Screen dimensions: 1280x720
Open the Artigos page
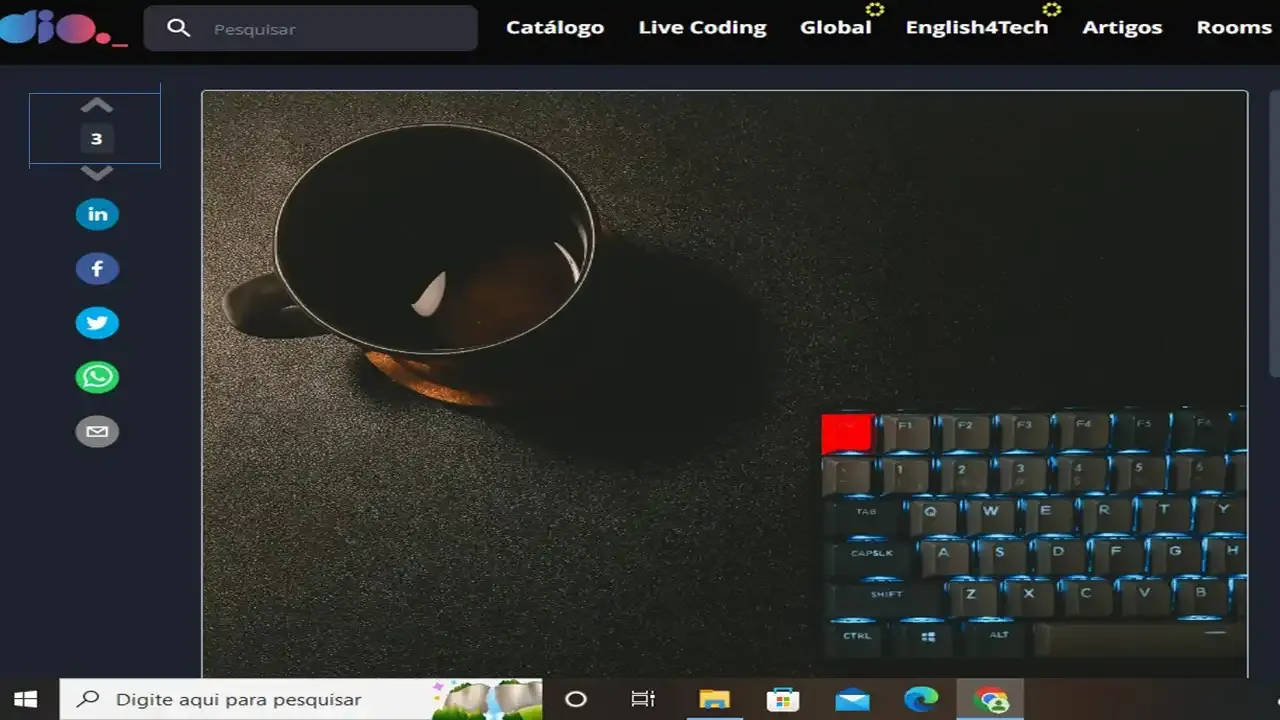tap(1122, 28)
